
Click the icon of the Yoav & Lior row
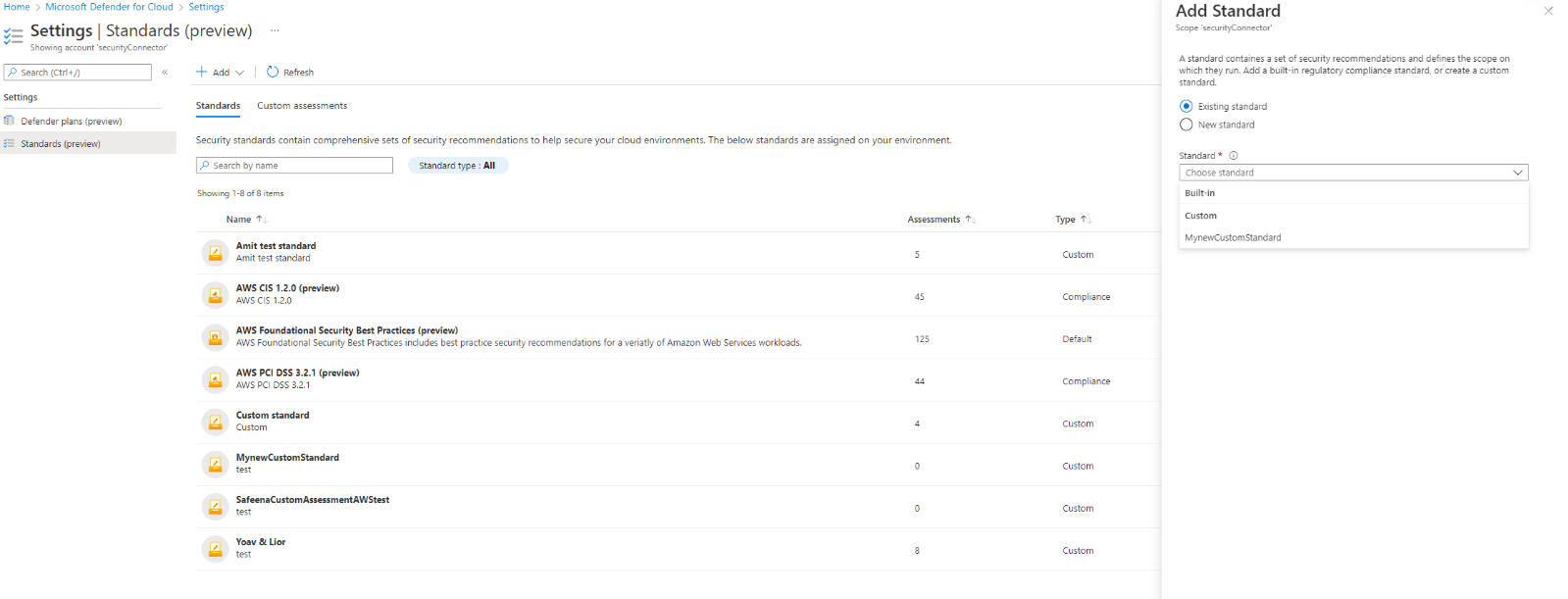215,548
